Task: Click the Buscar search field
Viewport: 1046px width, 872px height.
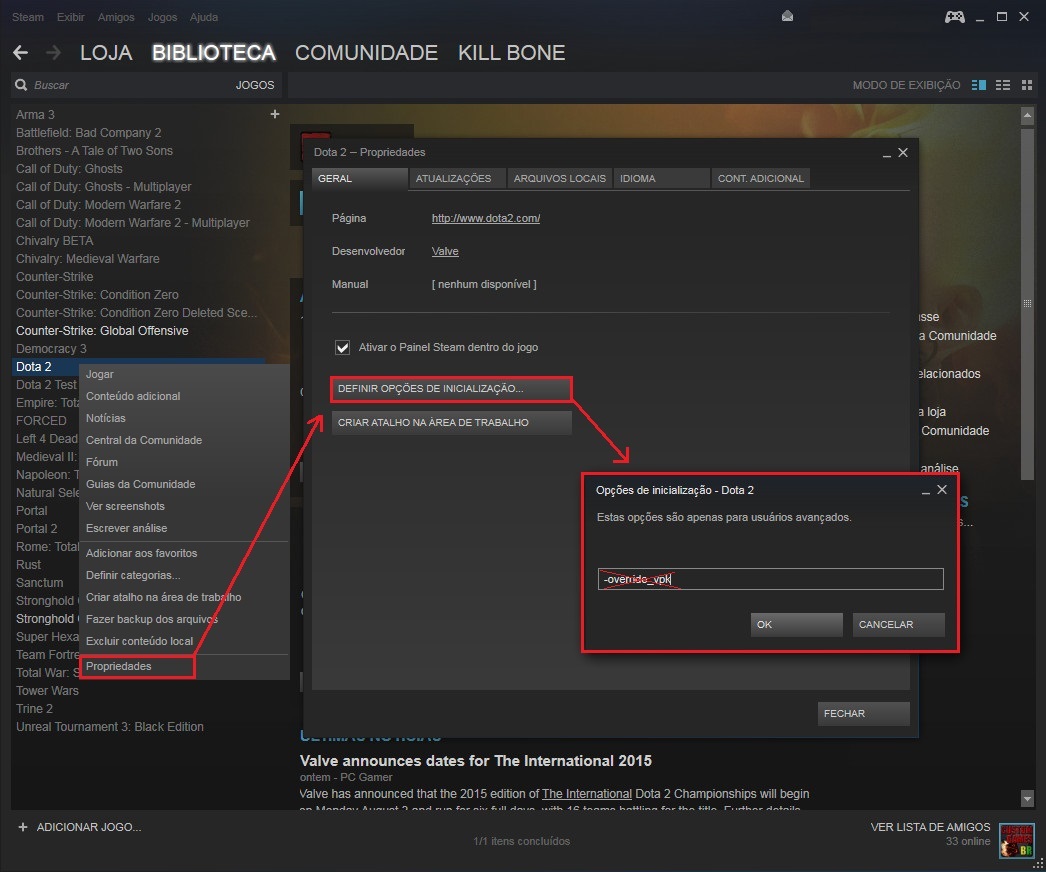Action: [127, 85]
